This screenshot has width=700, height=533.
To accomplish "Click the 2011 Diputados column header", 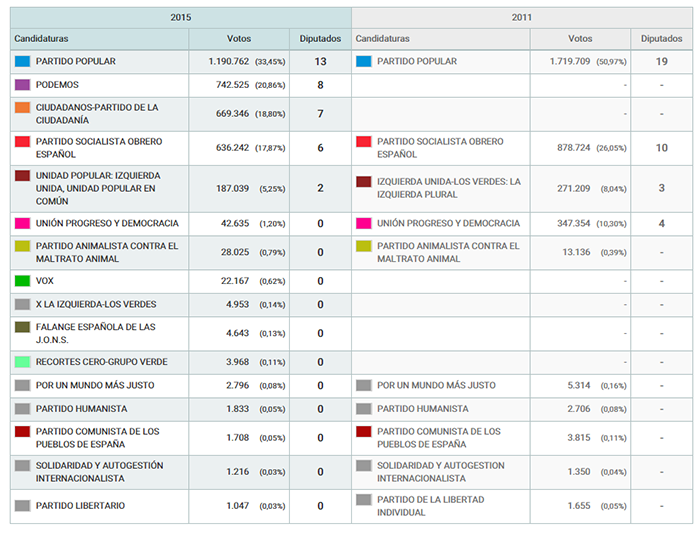I will (661, 39).
